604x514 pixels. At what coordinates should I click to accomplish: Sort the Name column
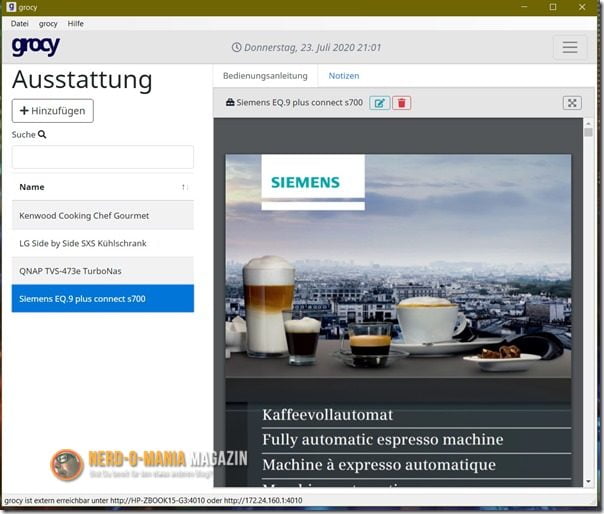[x=184, y=187]
